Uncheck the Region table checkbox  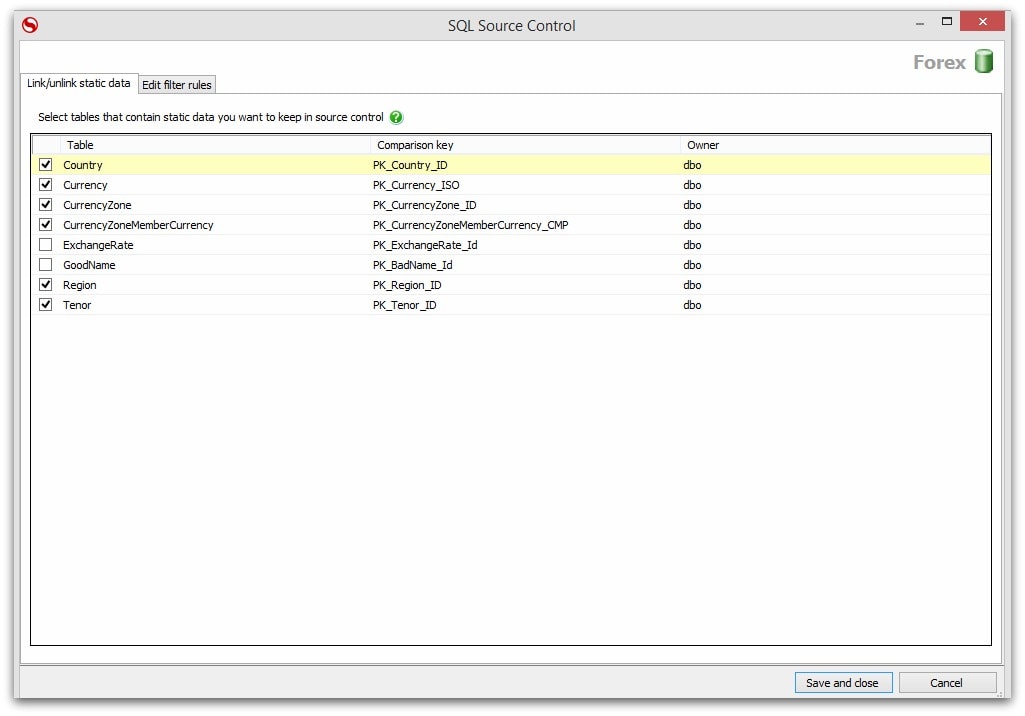(x=45, y=284)
